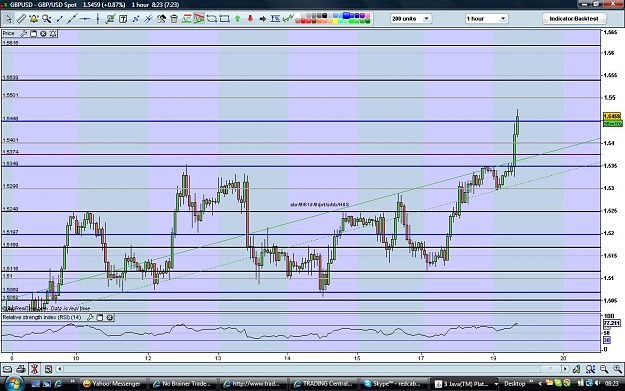Open the Windows Start orb

pos(14,383)
